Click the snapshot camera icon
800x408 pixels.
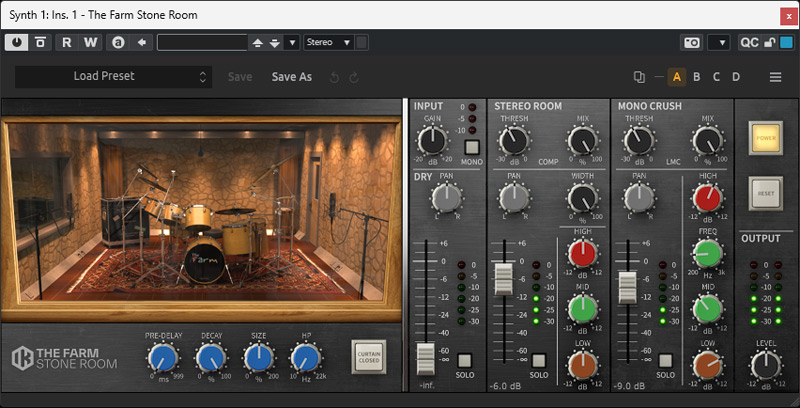(691, 42)
